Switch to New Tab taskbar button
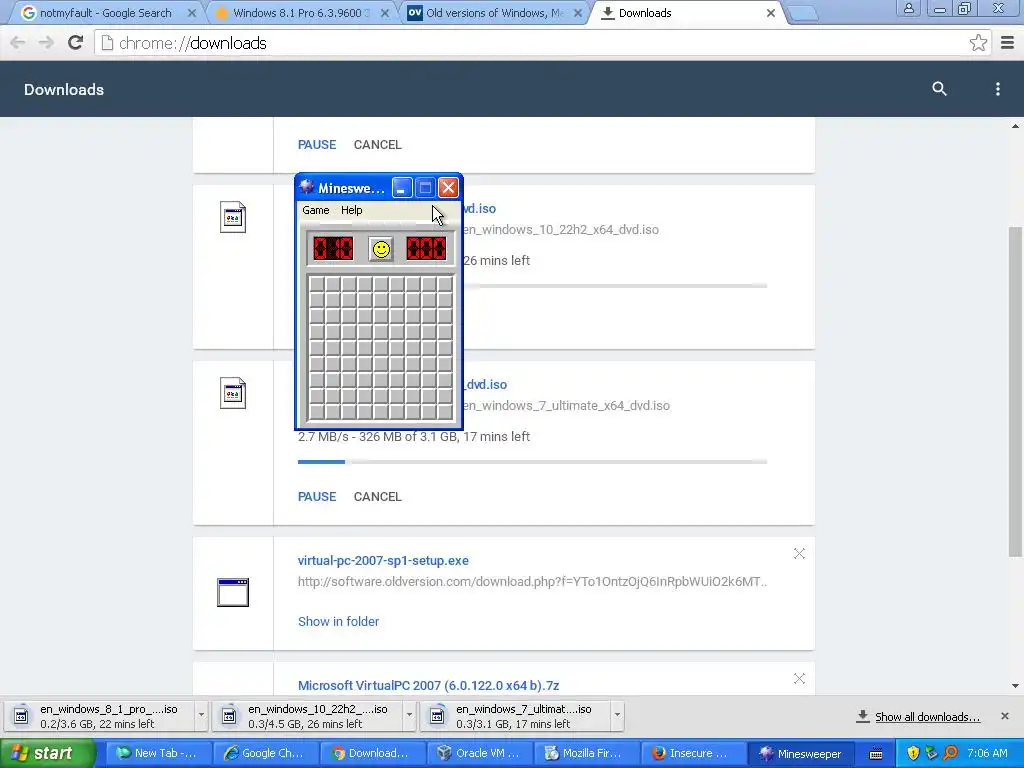Image resolution: width=1024 pixels, height=768 pixels. [157, 754]
